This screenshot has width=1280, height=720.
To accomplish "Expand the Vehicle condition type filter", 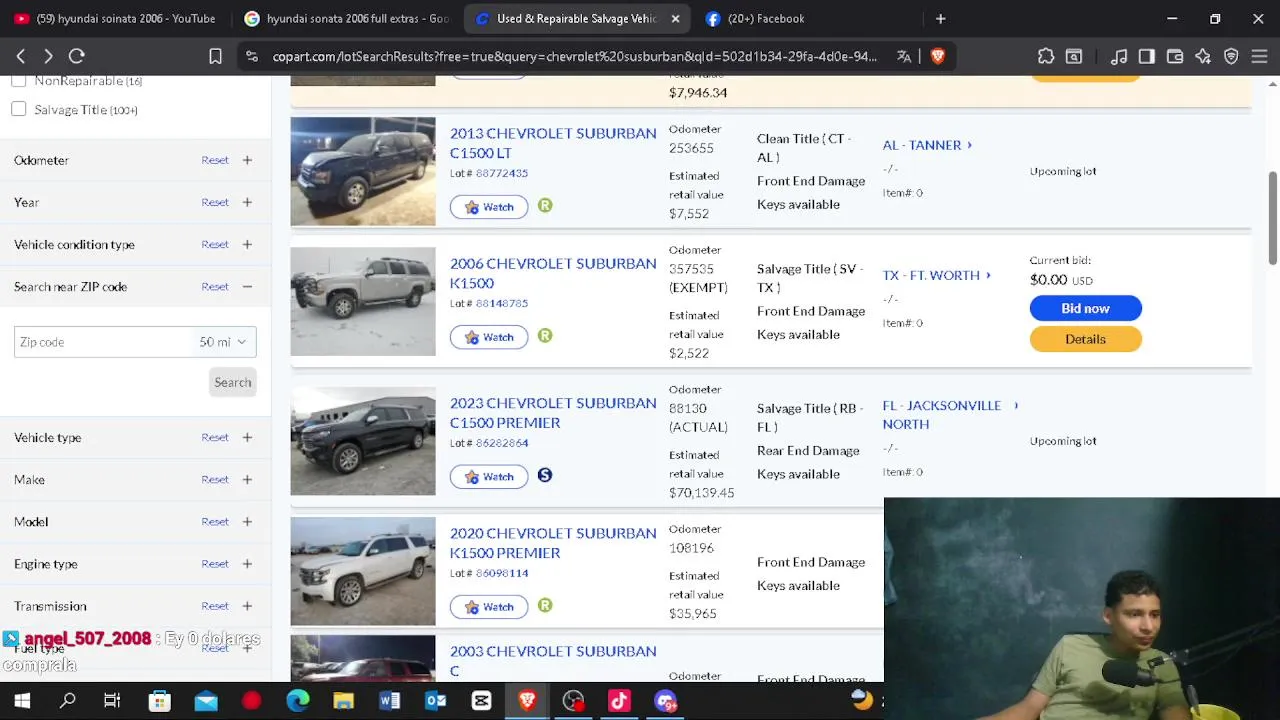I will pos(247,244).
